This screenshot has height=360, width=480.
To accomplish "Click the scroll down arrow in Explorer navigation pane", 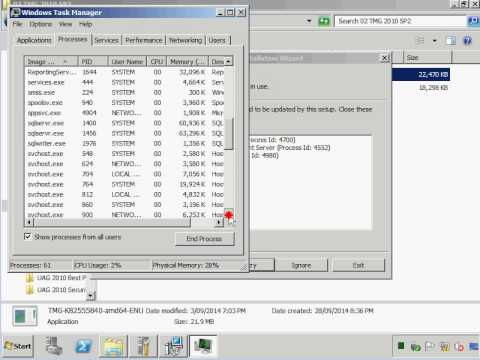I will click(x=90, y=296).
